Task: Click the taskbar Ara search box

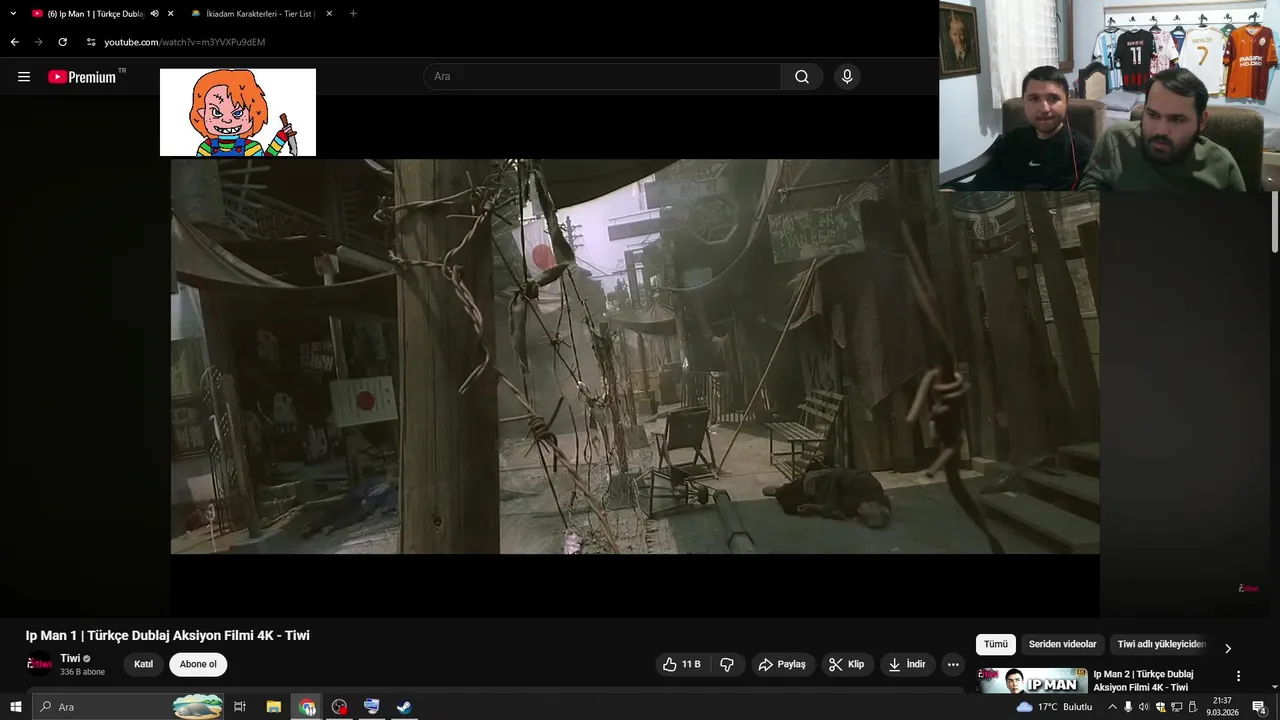Action: (128, 707)
